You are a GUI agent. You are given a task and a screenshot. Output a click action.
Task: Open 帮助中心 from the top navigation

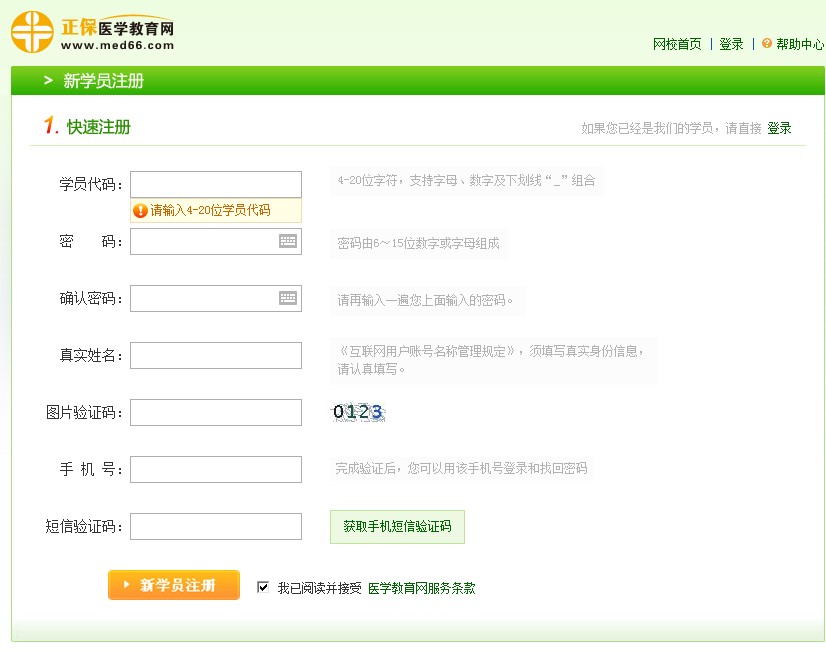pos(800,44)
